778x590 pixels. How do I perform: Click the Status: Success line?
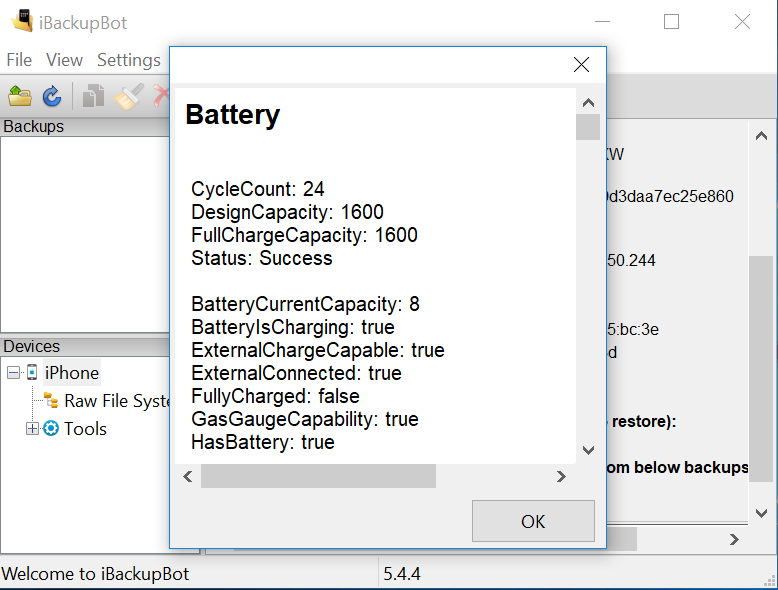(261, 258)
